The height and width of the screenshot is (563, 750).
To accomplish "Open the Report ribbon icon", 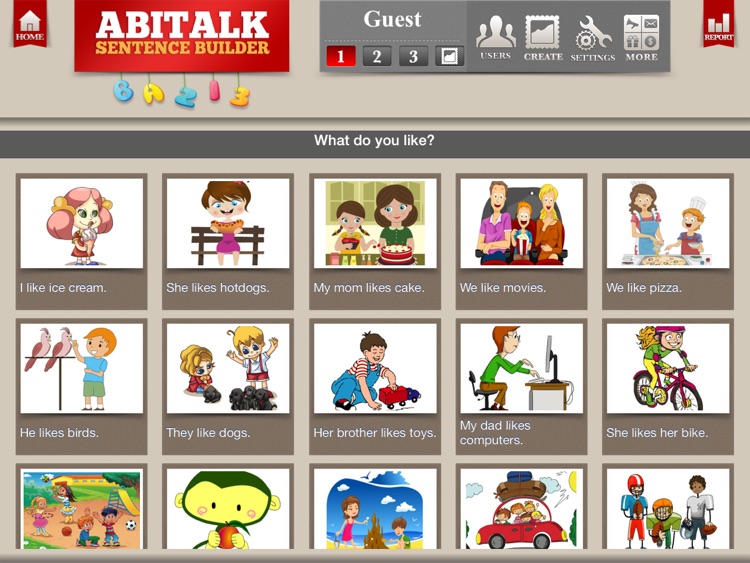I will pyautogui.click(x=718, y=24).
